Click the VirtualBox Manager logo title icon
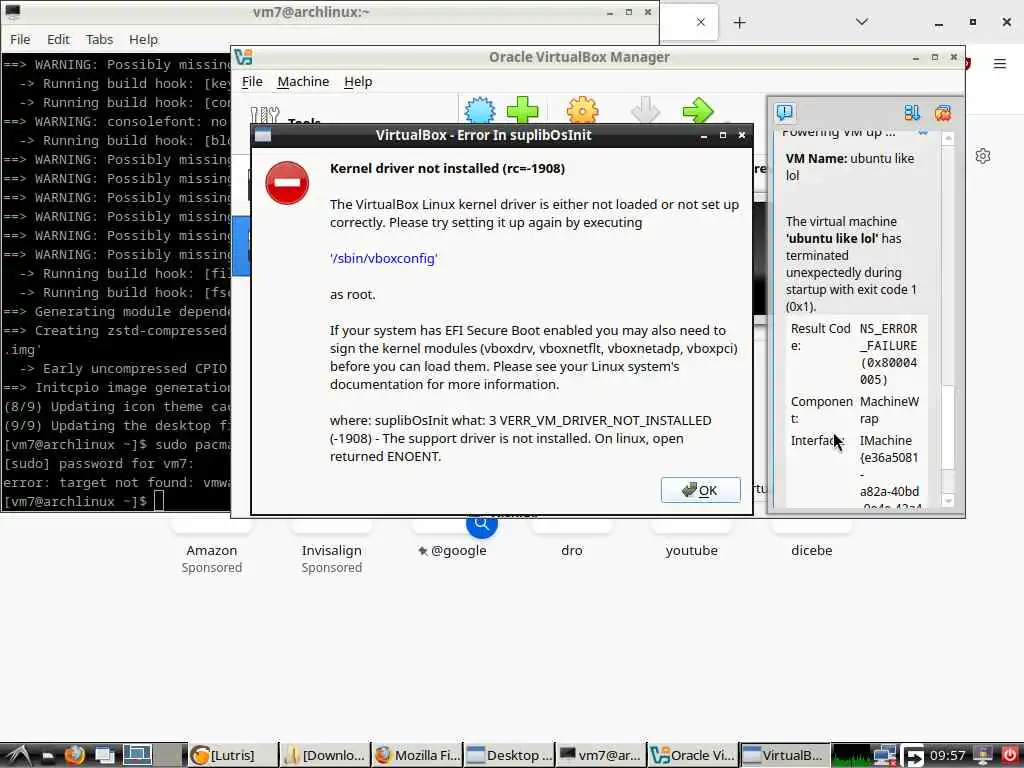This screenshot has width=1024, height=768. [244, 57]
